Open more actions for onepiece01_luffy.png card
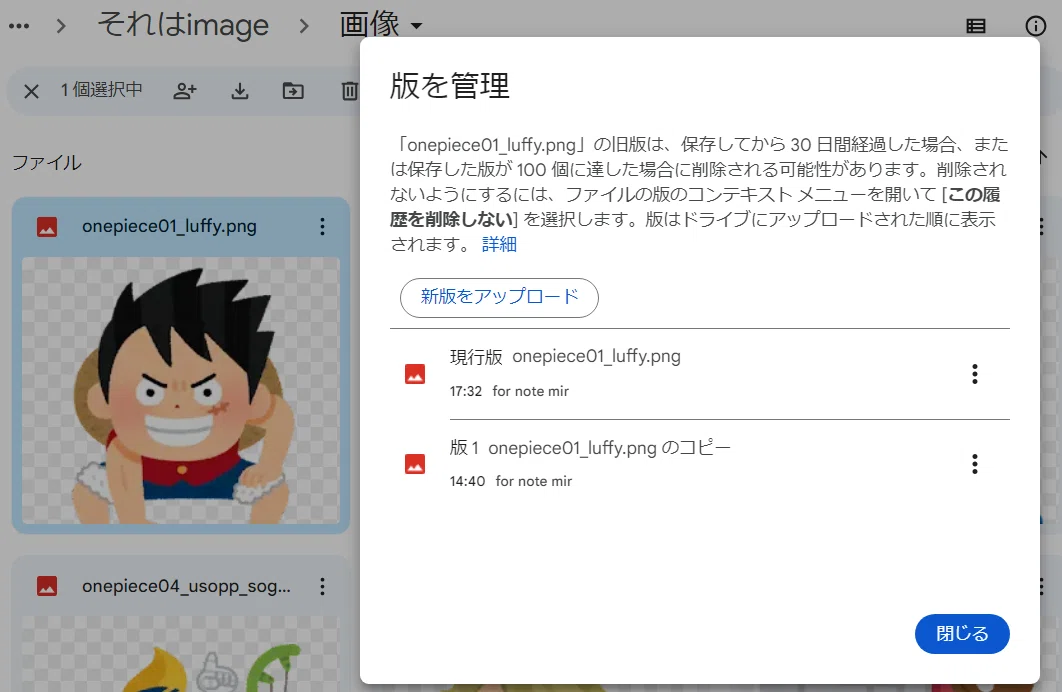The image size is (1062, 692). 322,227
